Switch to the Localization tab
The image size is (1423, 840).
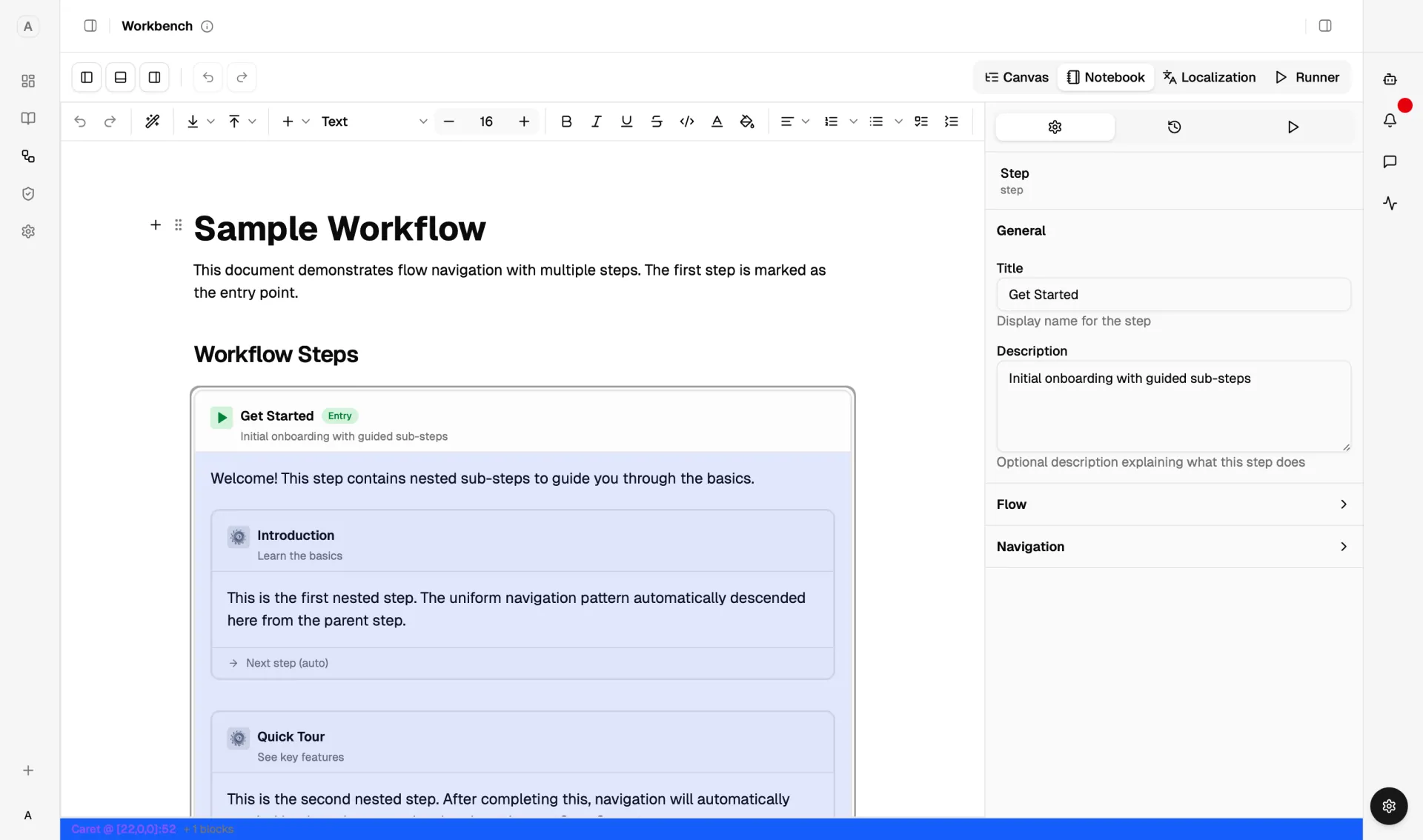click(x=1210, y=77)
